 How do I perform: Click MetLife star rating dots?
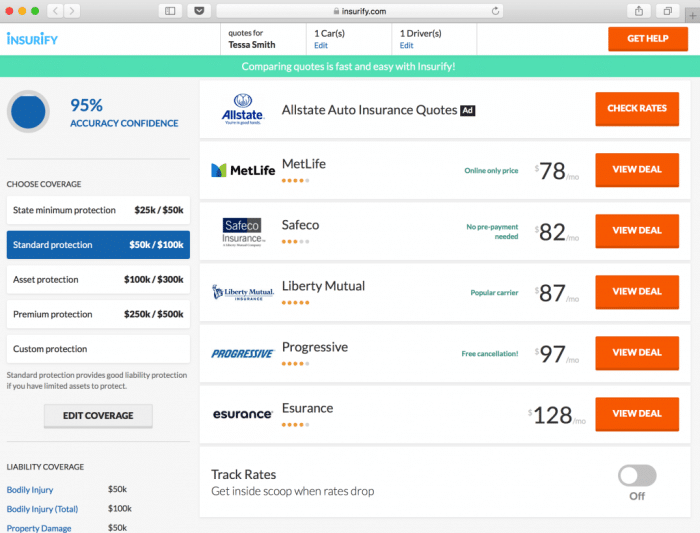pyautogui.click(x=296, y=180)
